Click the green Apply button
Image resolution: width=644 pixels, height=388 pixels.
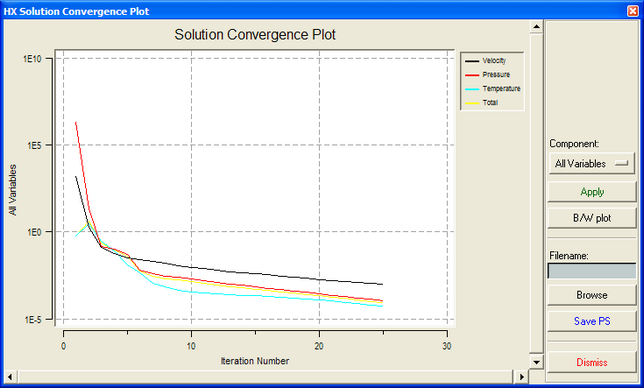[592, 192]
